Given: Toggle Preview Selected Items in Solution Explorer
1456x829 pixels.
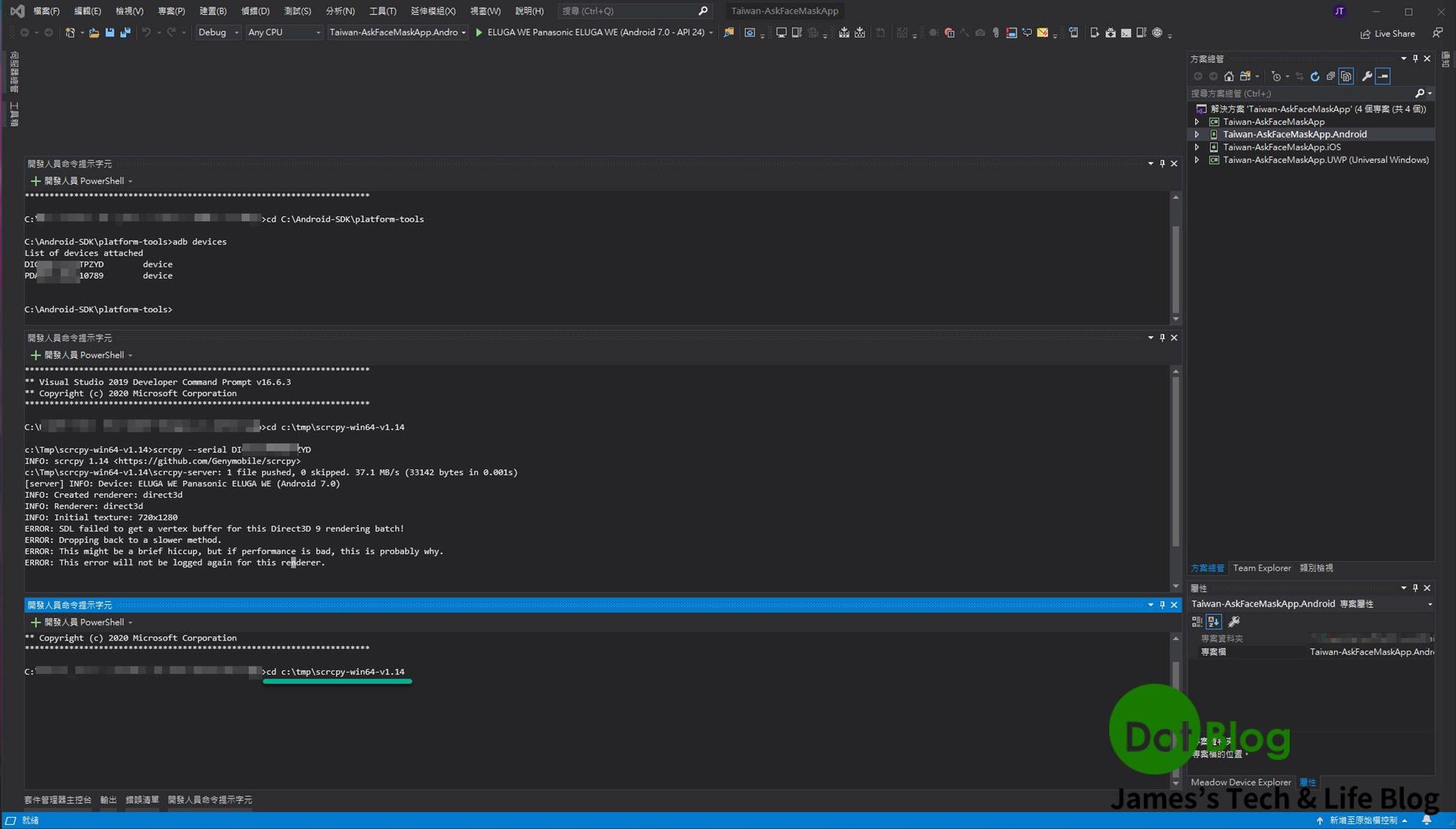Looking at the screenshot, I should (x=1383, y=77).
